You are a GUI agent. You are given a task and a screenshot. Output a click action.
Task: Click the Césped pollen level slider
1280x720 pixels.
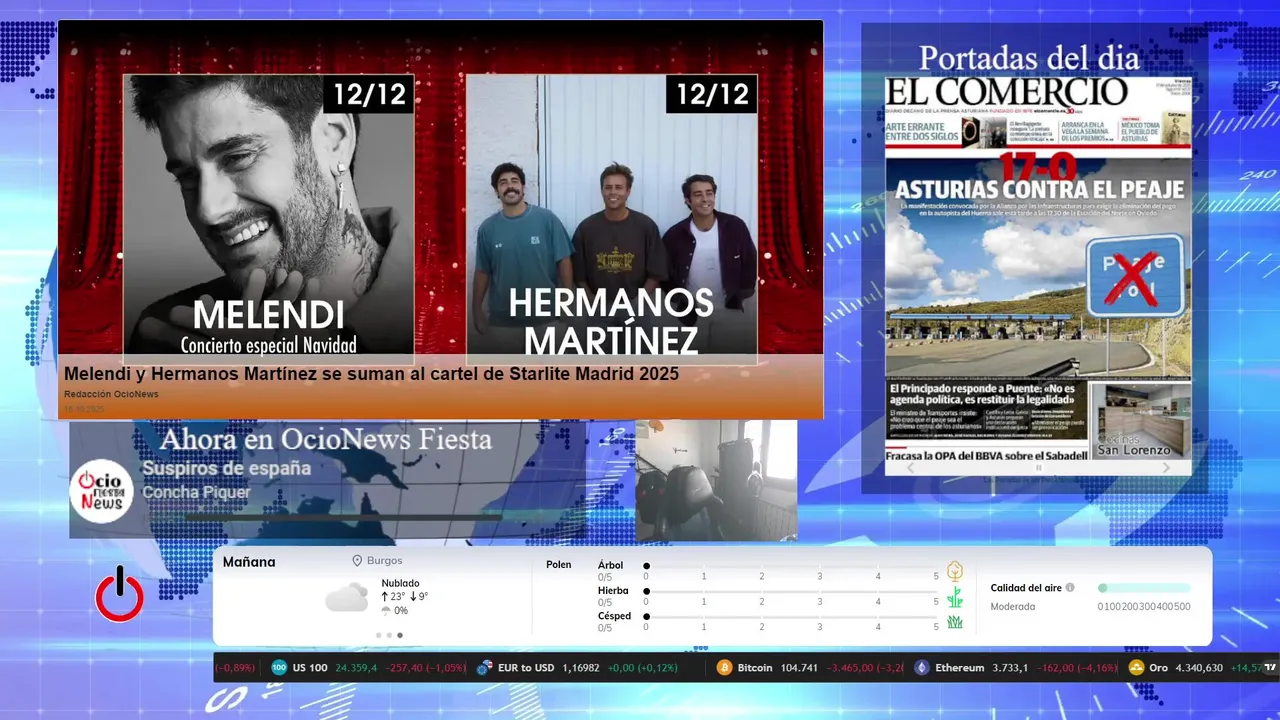[x=791, y=617]
